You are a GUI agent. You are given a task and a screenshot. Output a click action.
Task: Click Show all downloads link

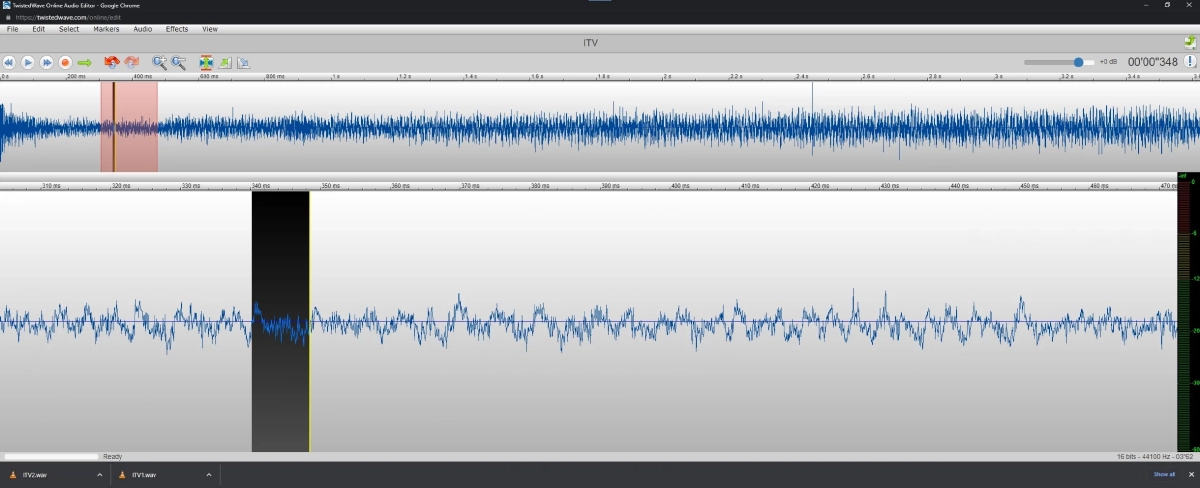point(1164,474)
